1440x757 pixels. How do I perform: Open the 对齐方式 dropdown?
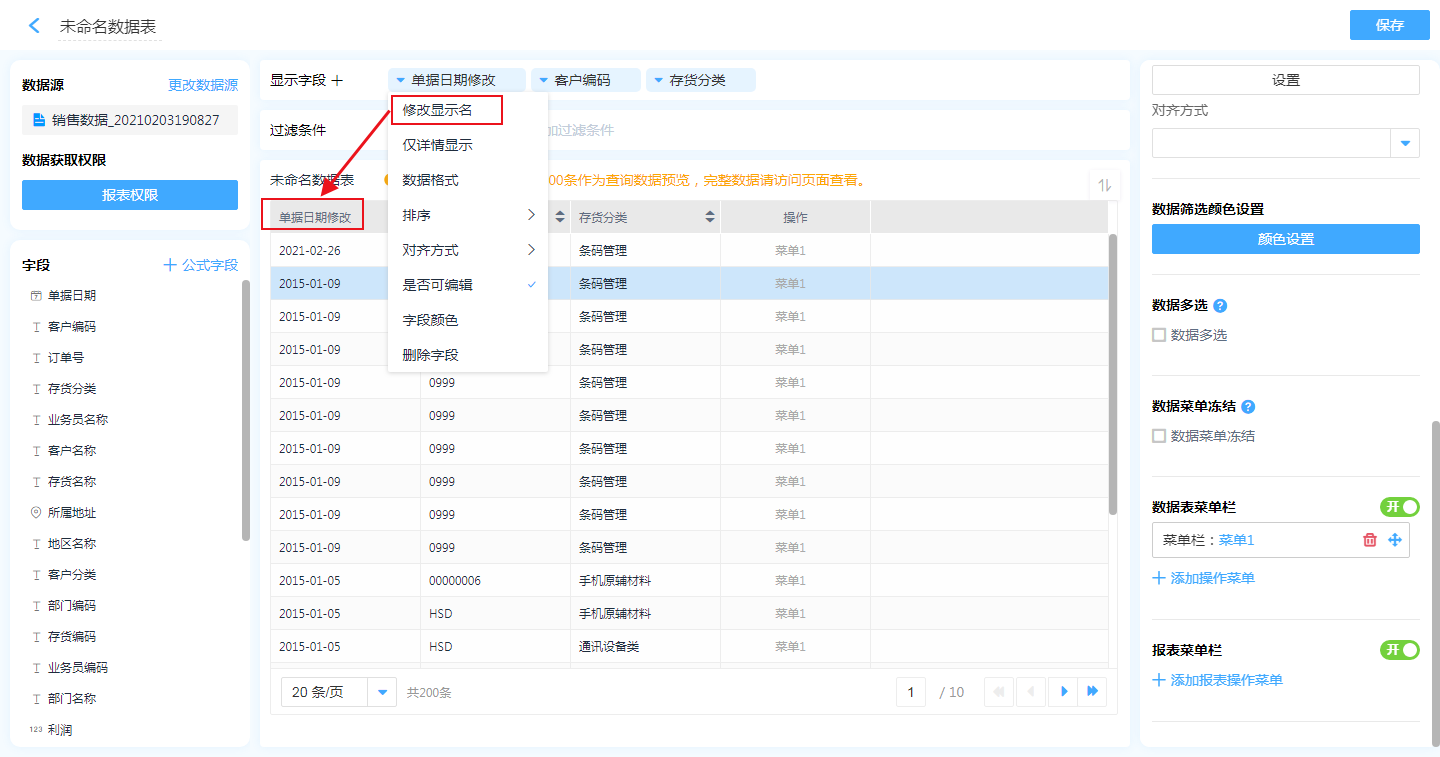(1405, 144)
